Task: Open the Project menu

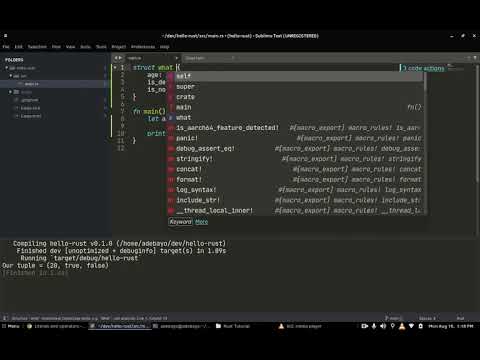Action: (119, 47)
